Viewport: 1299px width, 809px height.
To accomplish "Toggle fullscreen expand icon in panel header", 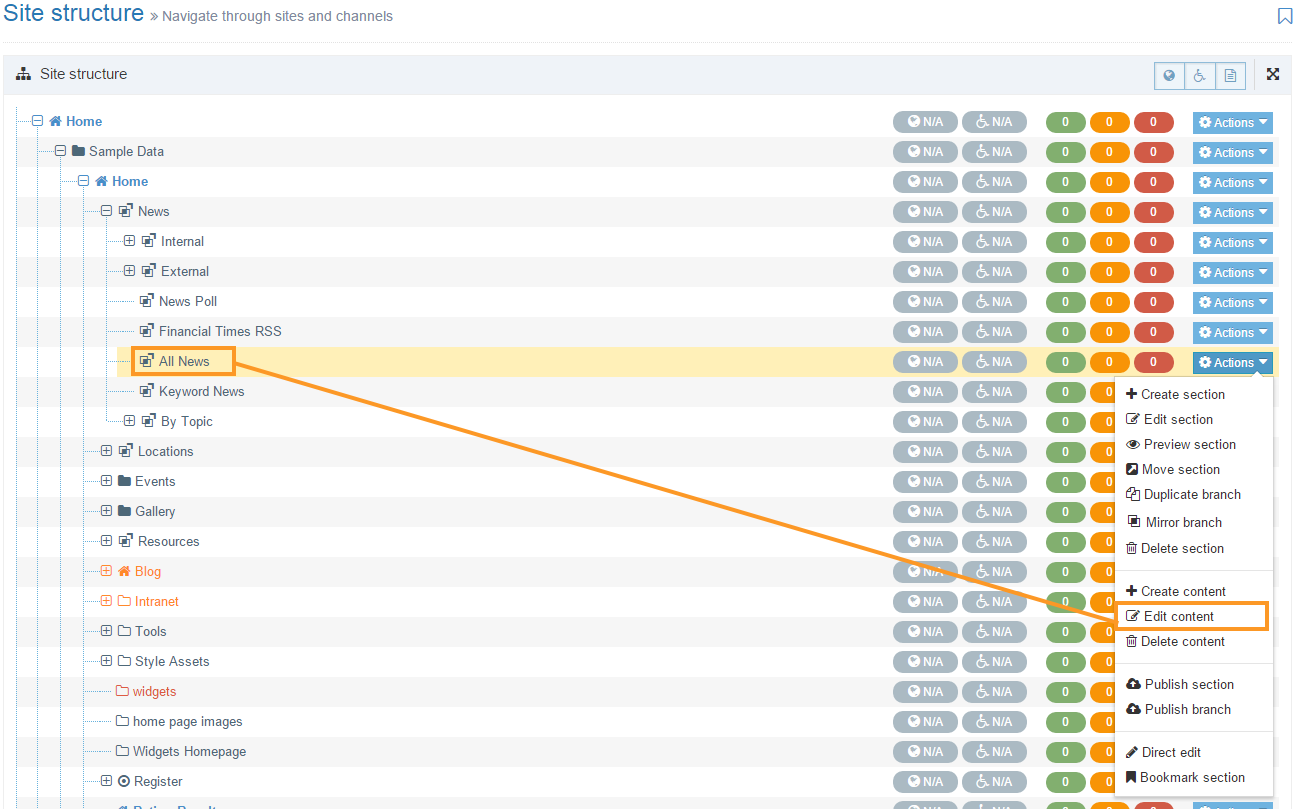I will 1273,74.
